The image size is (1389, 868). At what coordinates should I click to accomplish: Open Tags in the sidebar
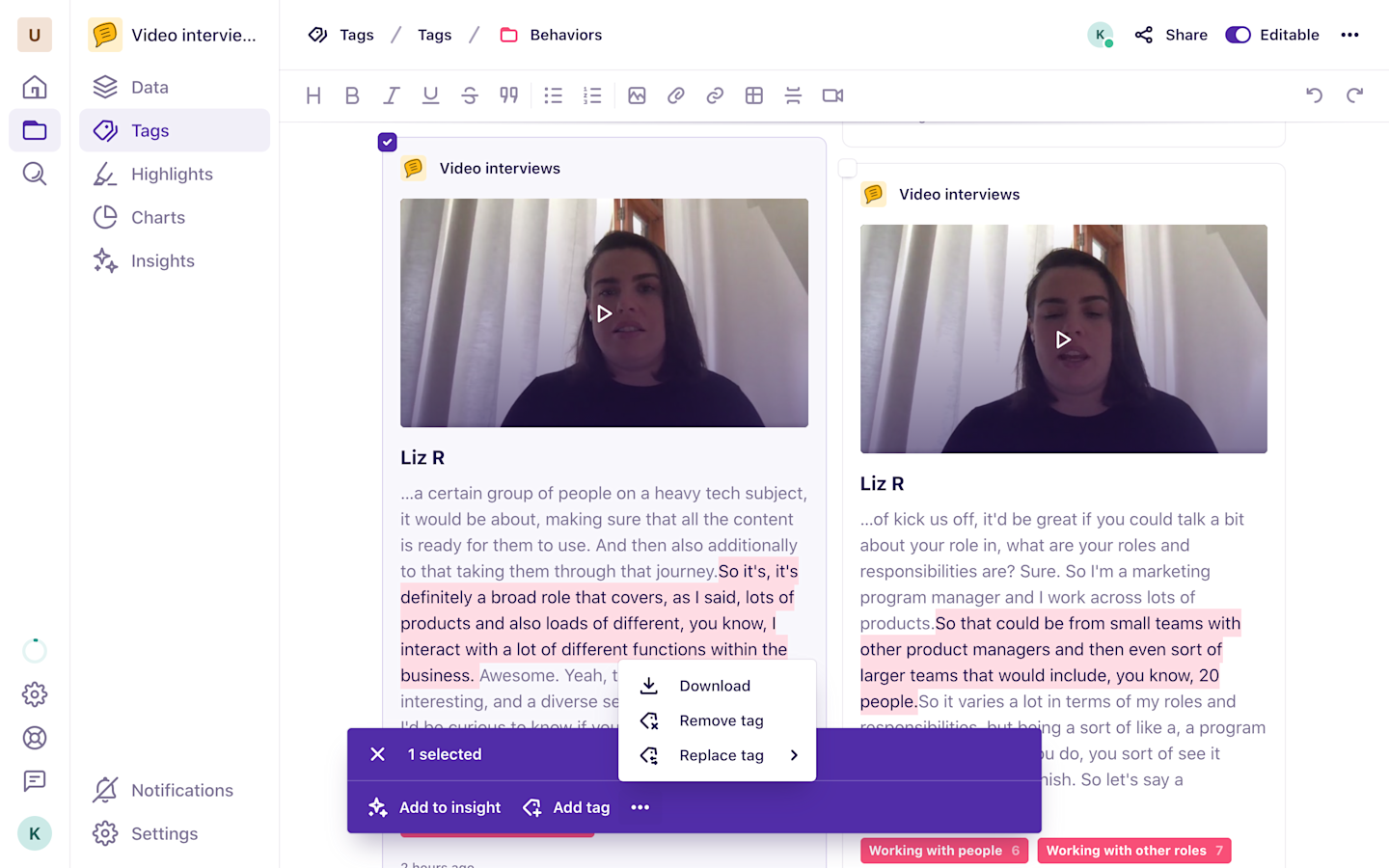175,130
